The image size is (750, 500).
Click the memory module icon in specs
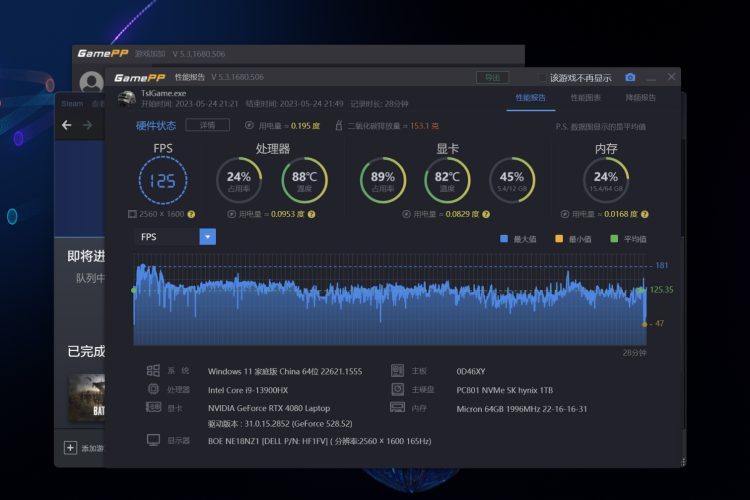[397, 407]
